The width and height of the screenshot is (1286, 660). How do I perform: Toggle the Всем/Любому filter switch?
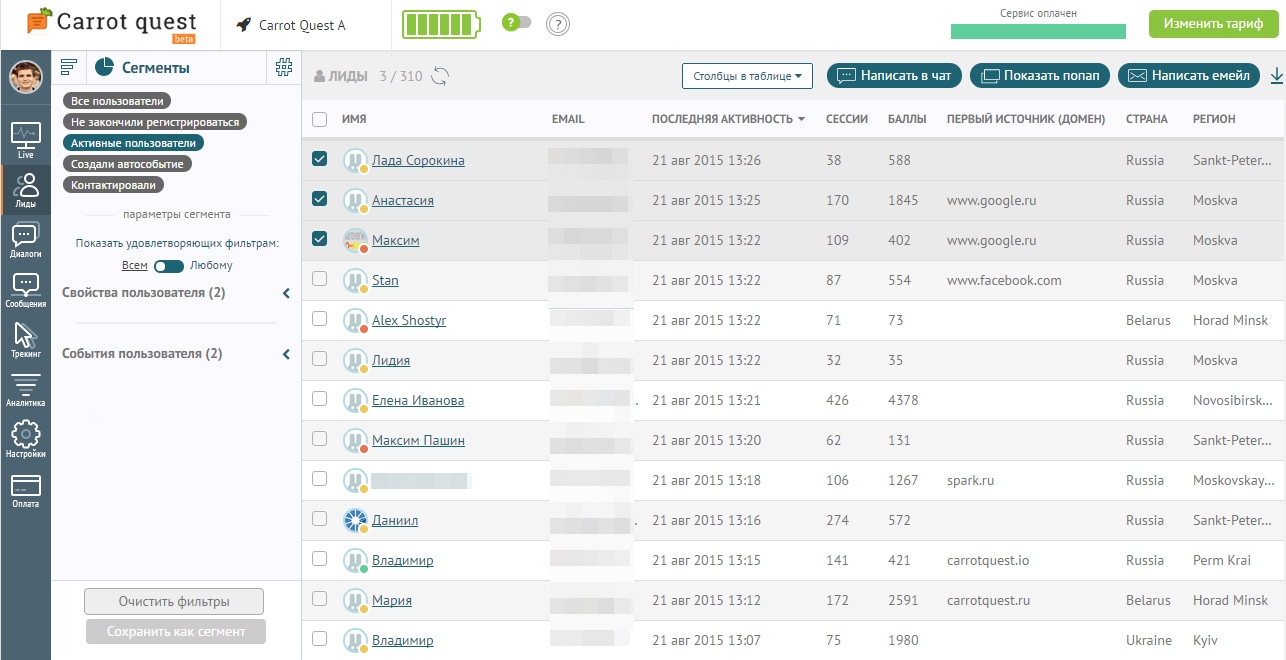point(168,266)
